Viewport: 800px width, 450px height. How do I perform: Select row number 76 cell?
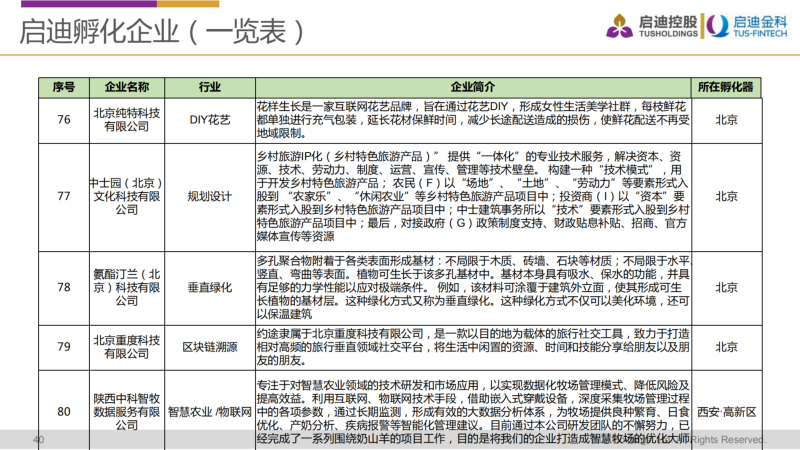point(64,120)
